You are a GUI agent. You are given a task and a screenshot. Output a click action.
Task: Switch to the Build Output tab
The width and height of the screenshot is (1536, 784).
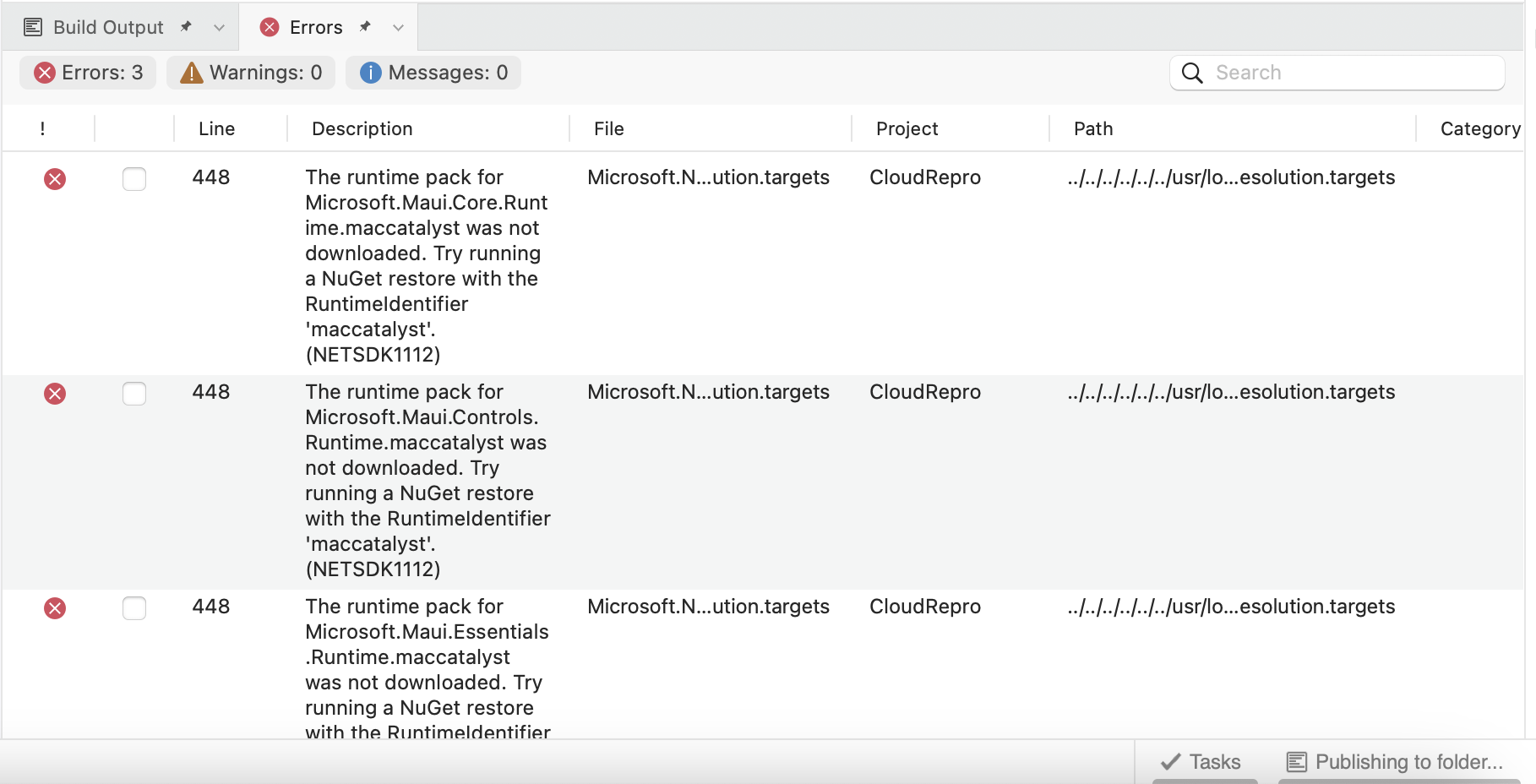pyautogui.click(x=108, y=27)
